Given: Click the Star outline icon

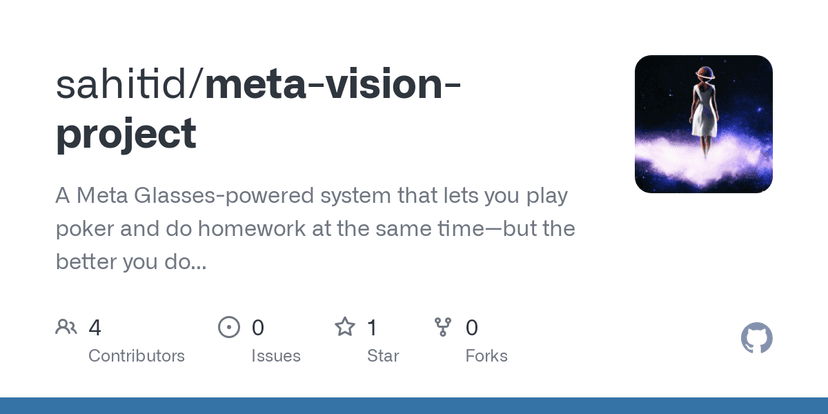Looking at the screenshot, I should 345,327.
